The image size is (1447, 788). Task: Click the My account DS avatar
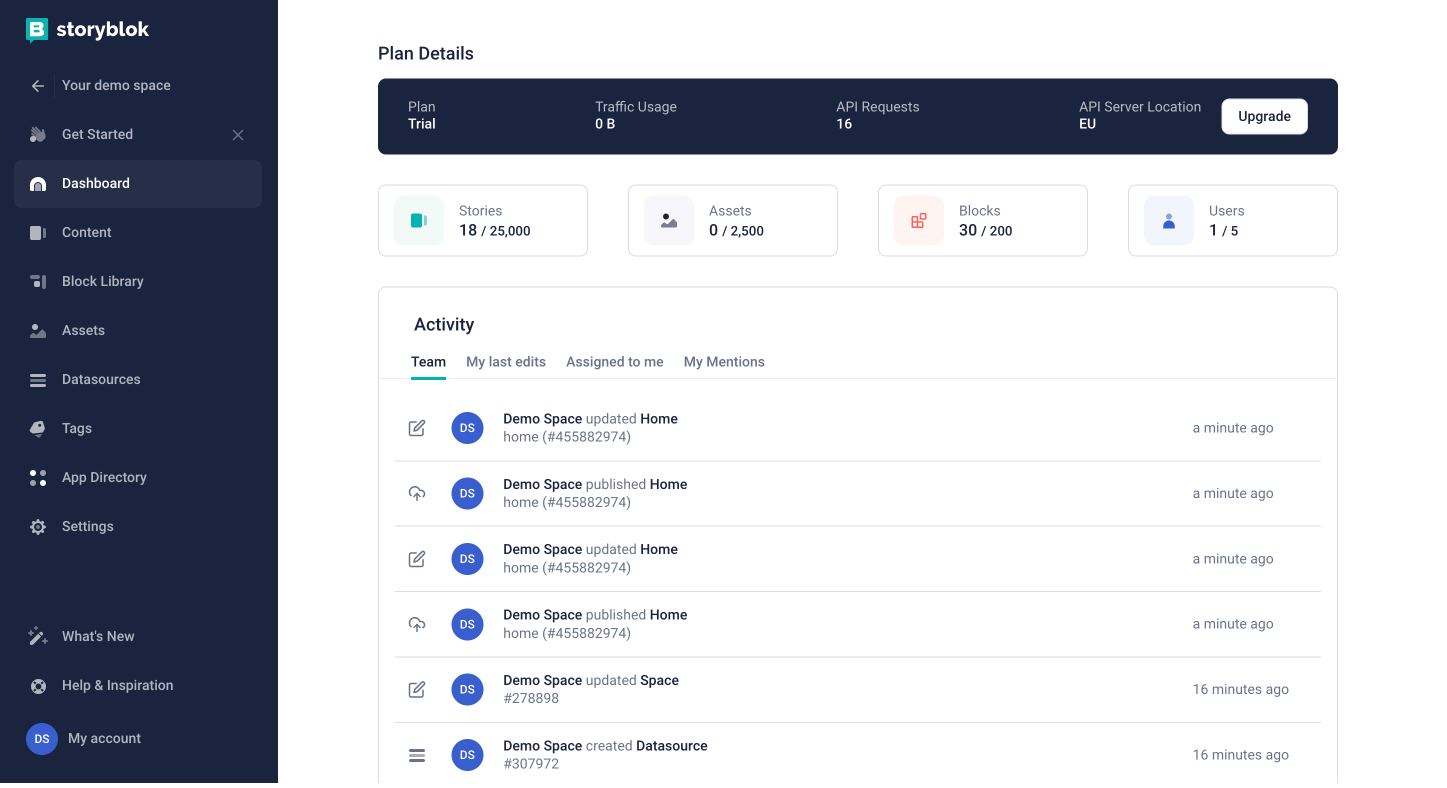[x=41, y=738]
